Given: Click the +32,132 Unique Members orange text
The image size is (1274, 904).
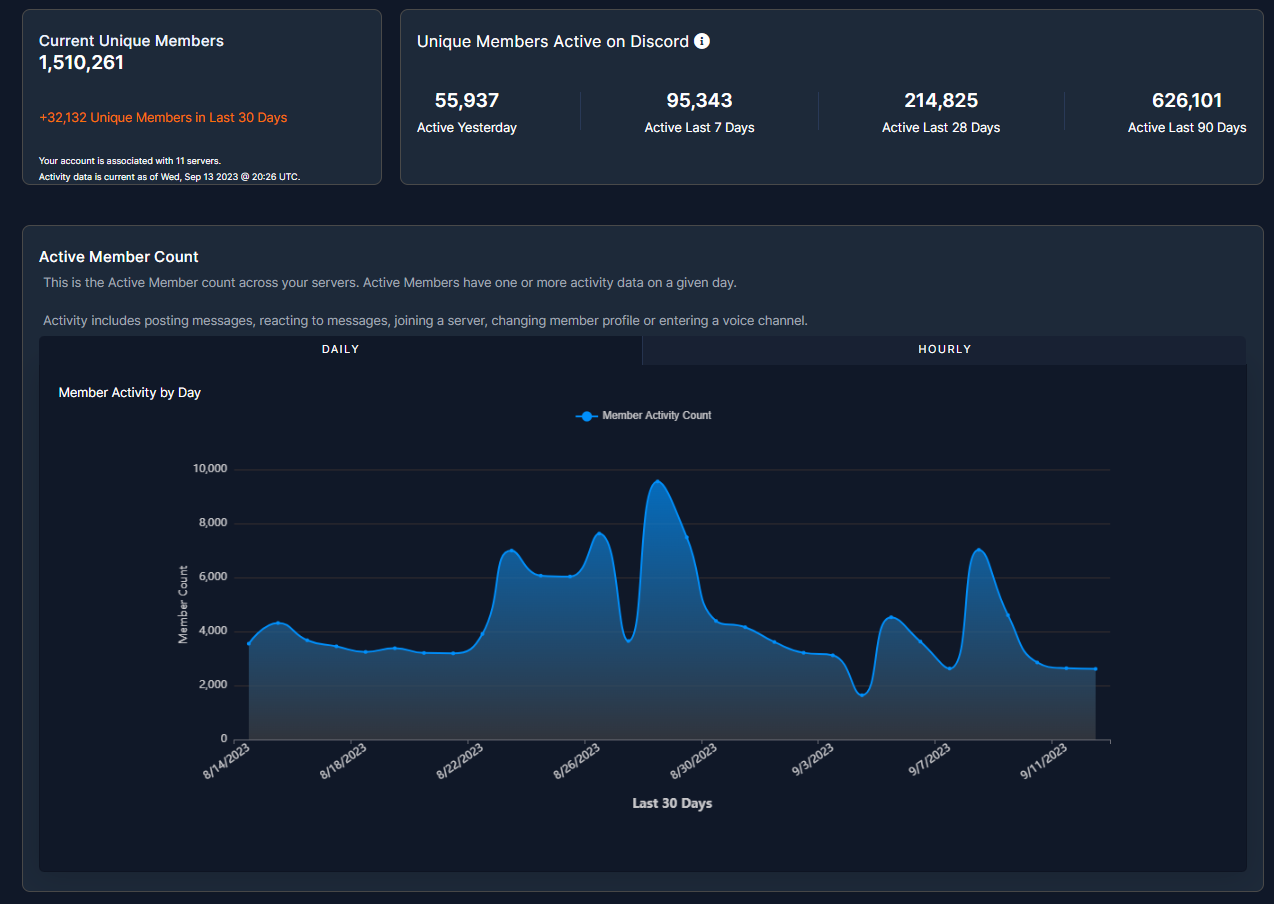Looking at the screenshot, I should tap(163, 118).
